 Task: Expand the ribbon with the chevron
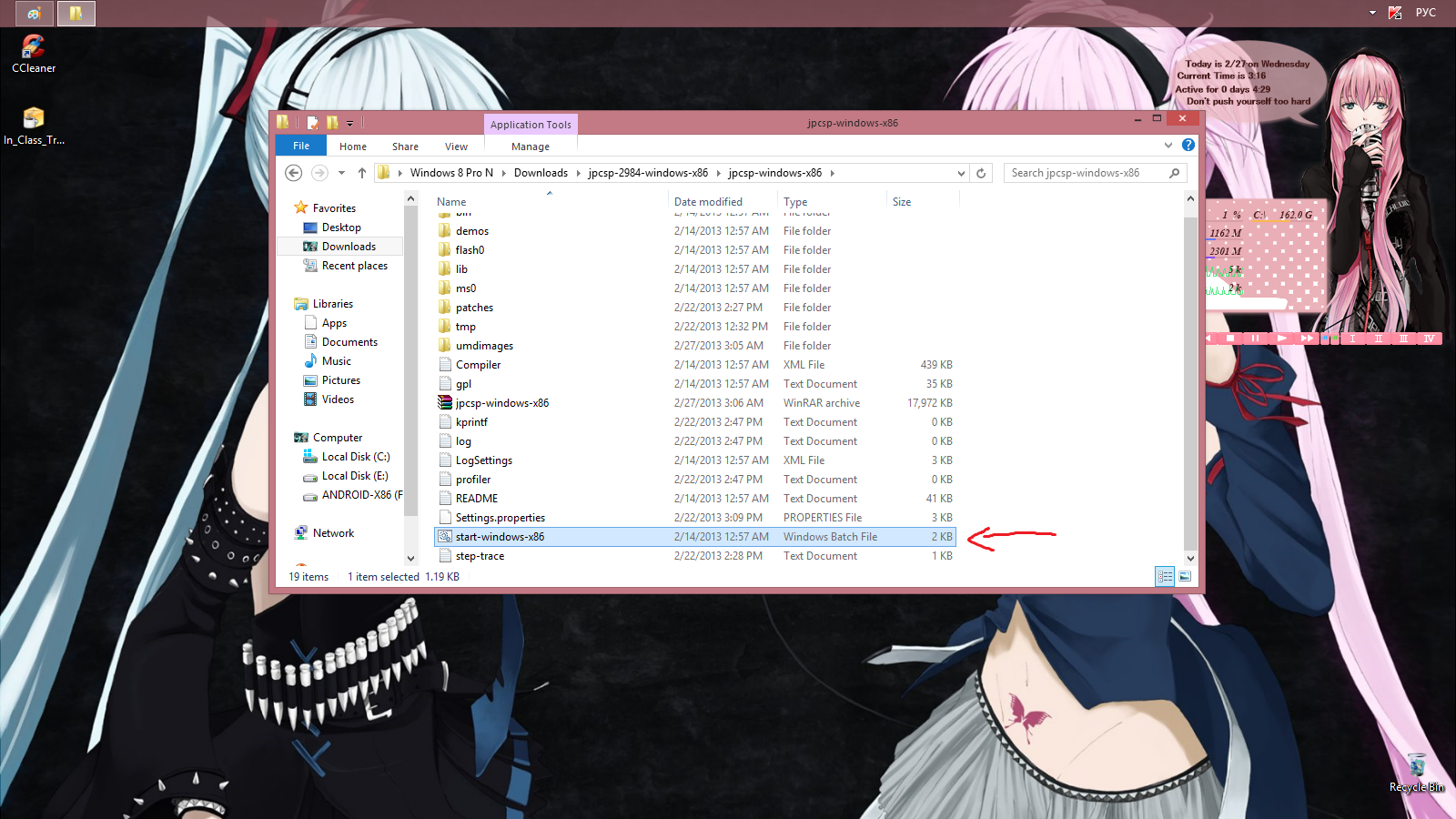(1168, 145)
